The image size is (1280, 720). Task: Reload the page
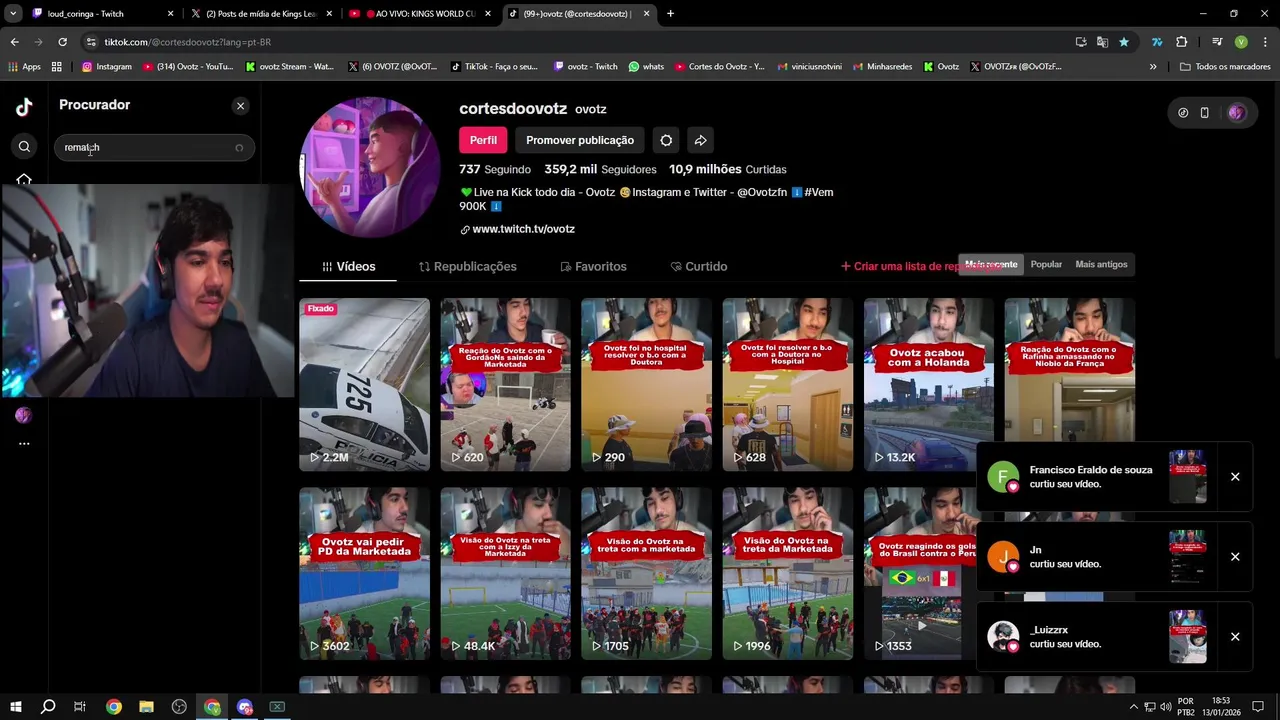point(62,42)
